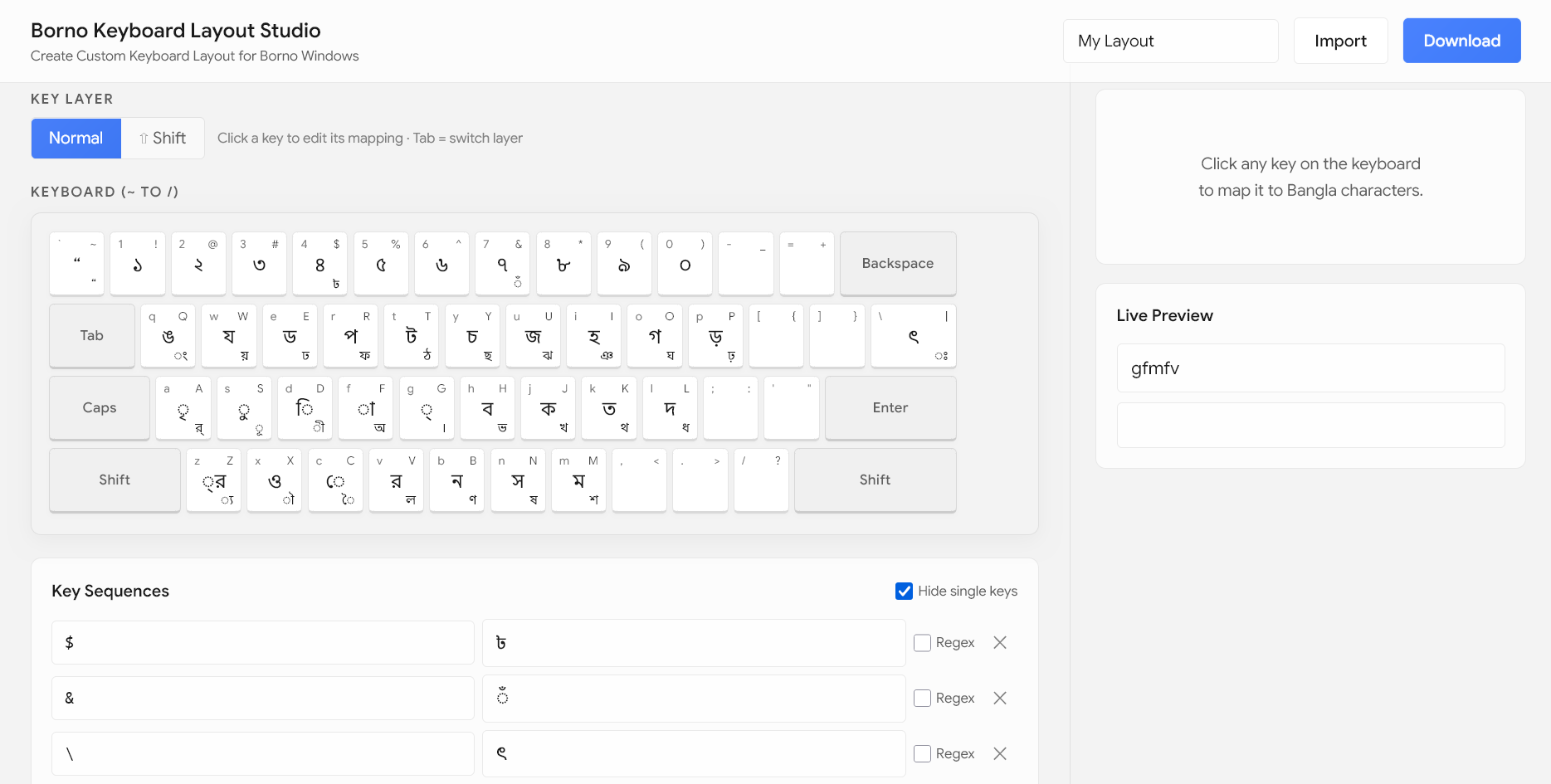Select the w key mapped to য
The image size is (1551, 784).
[229, 336]
